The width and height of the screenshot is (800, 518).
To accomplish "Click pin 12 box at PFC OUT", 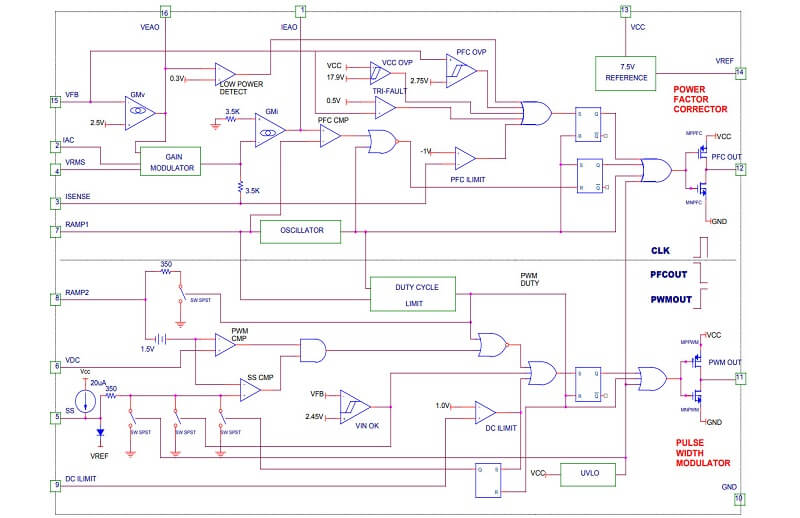I will tap(740, 168).
